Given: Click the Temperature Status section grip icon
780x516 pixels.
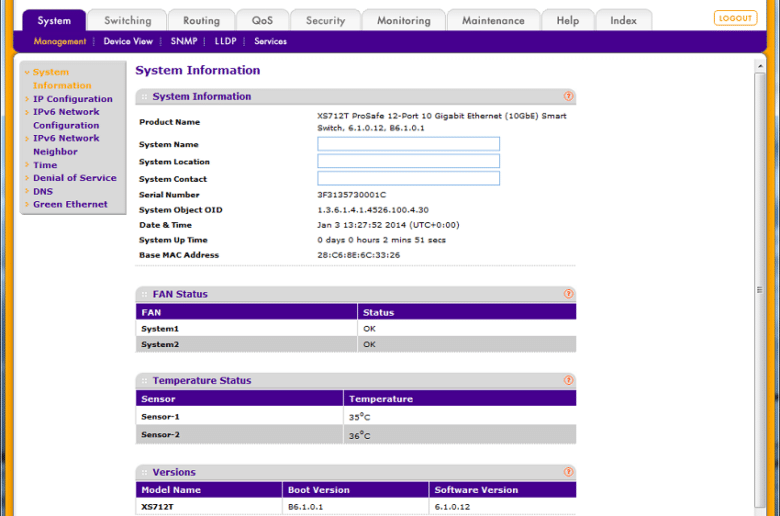Looking at the screenshot, I should click(144, 381).
